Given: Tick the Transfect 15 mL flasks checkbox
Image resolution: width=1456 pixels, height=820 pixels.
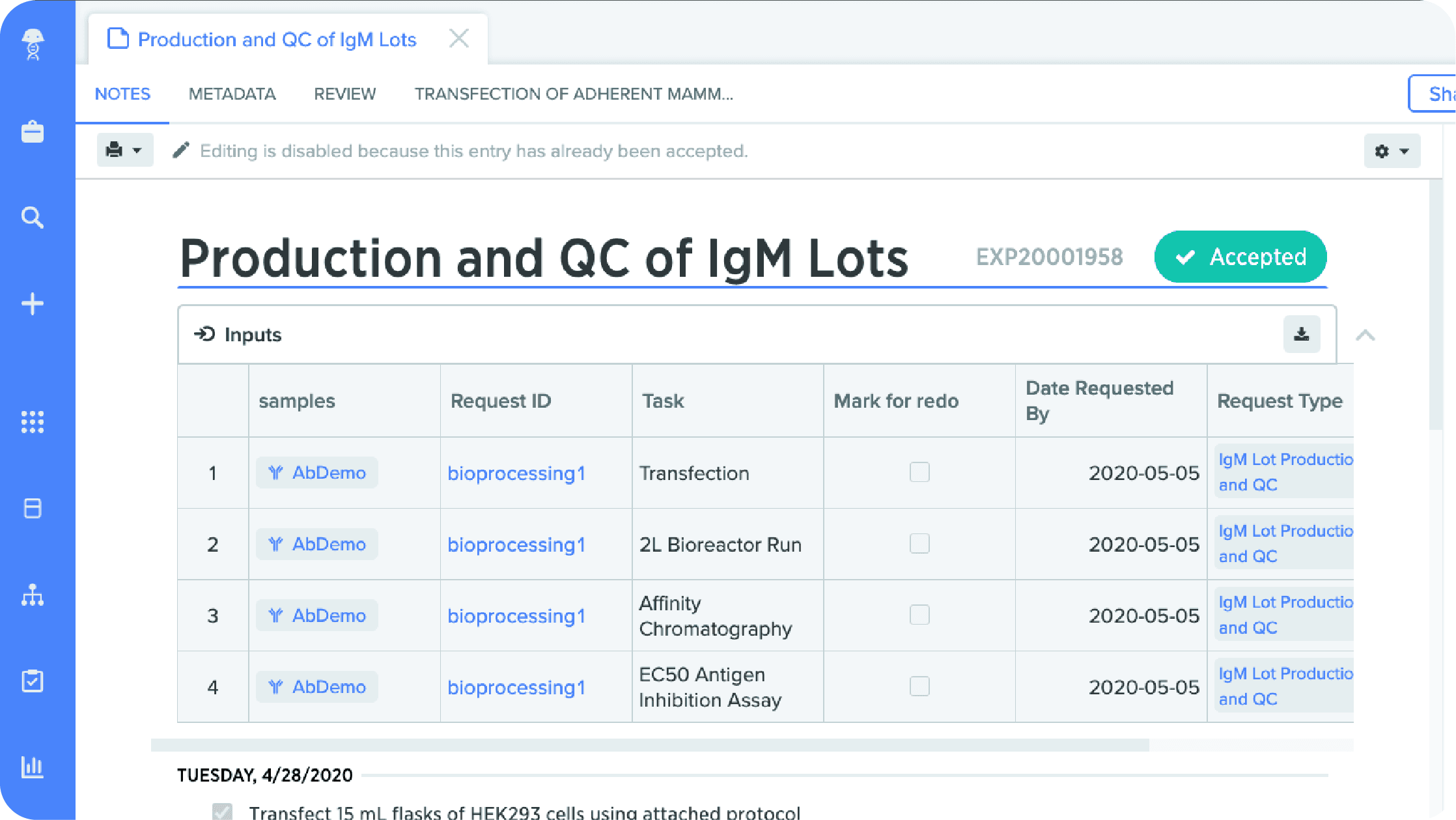Looking at the screenshot, I should click(222, 812).
